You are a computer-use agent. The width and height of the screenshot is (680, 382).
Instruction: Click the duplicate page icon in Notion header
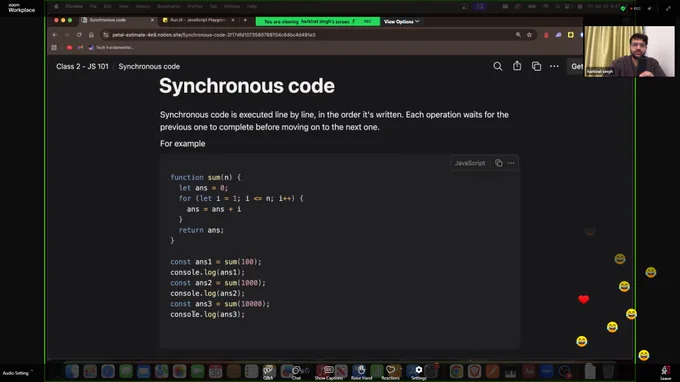point(536,66)
